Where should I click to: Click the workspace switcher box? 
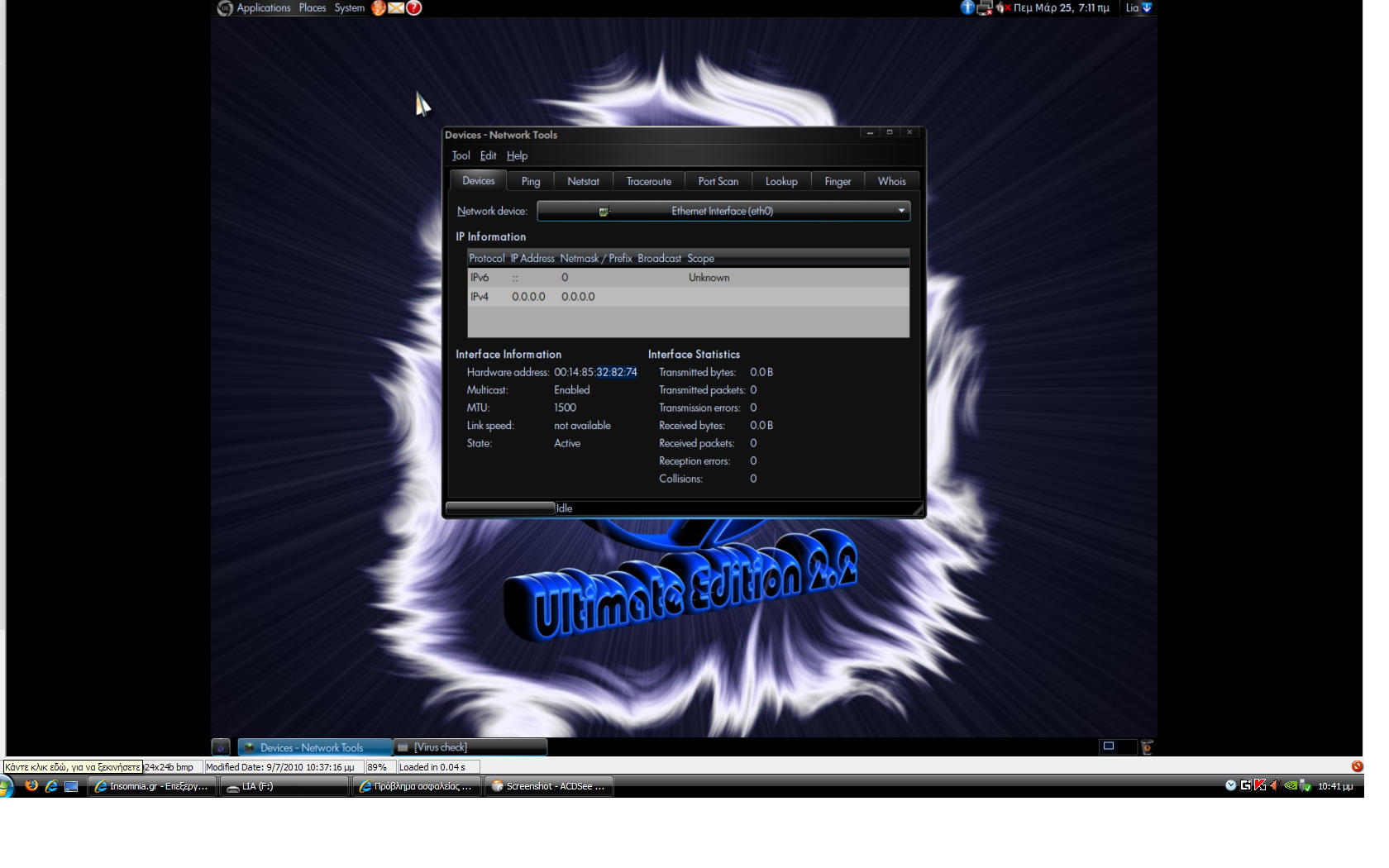coord(1118,746)
